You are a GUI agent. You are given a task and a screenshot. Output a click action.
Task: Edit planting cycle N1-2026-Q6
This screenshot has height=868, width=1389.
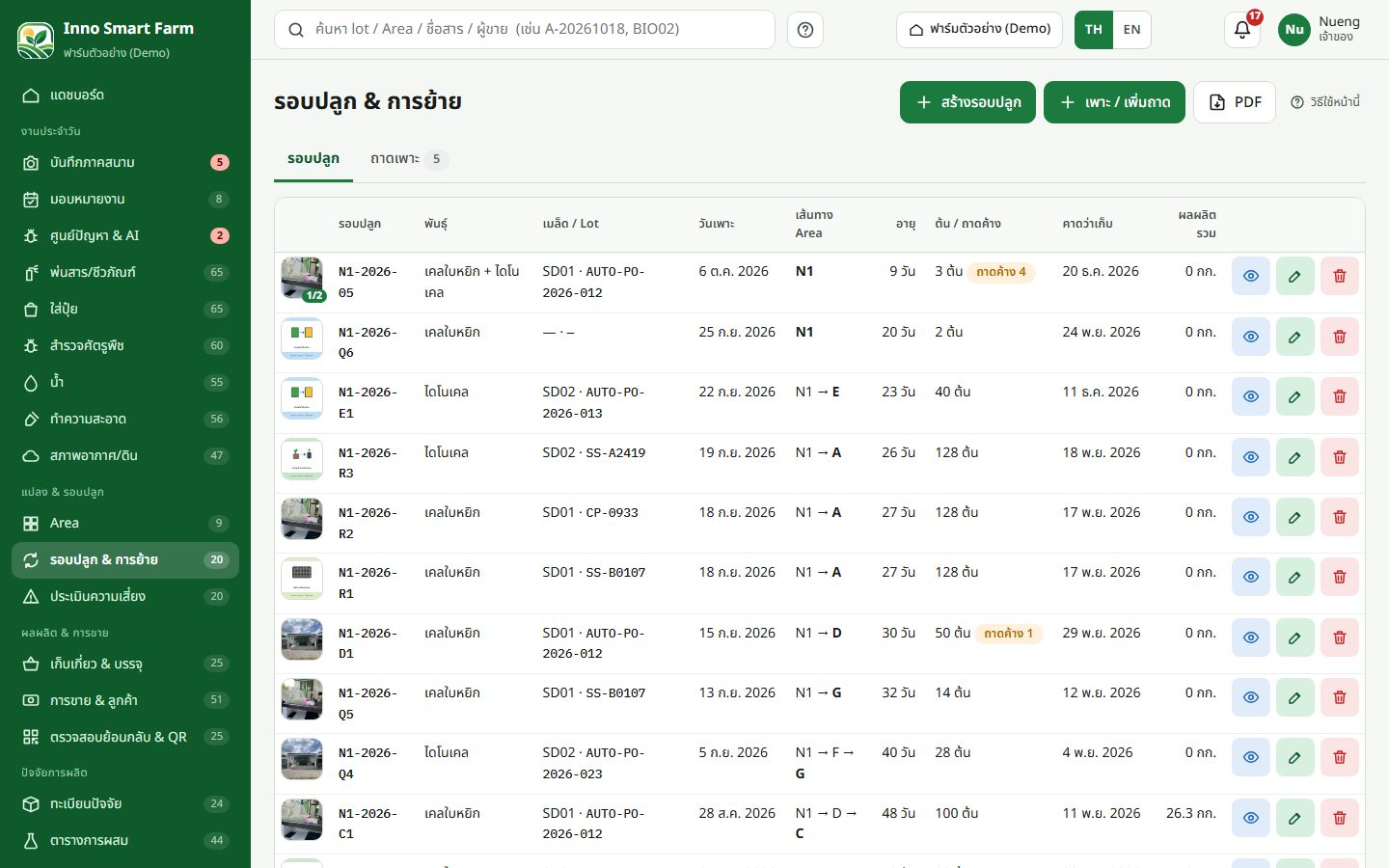1295,337
